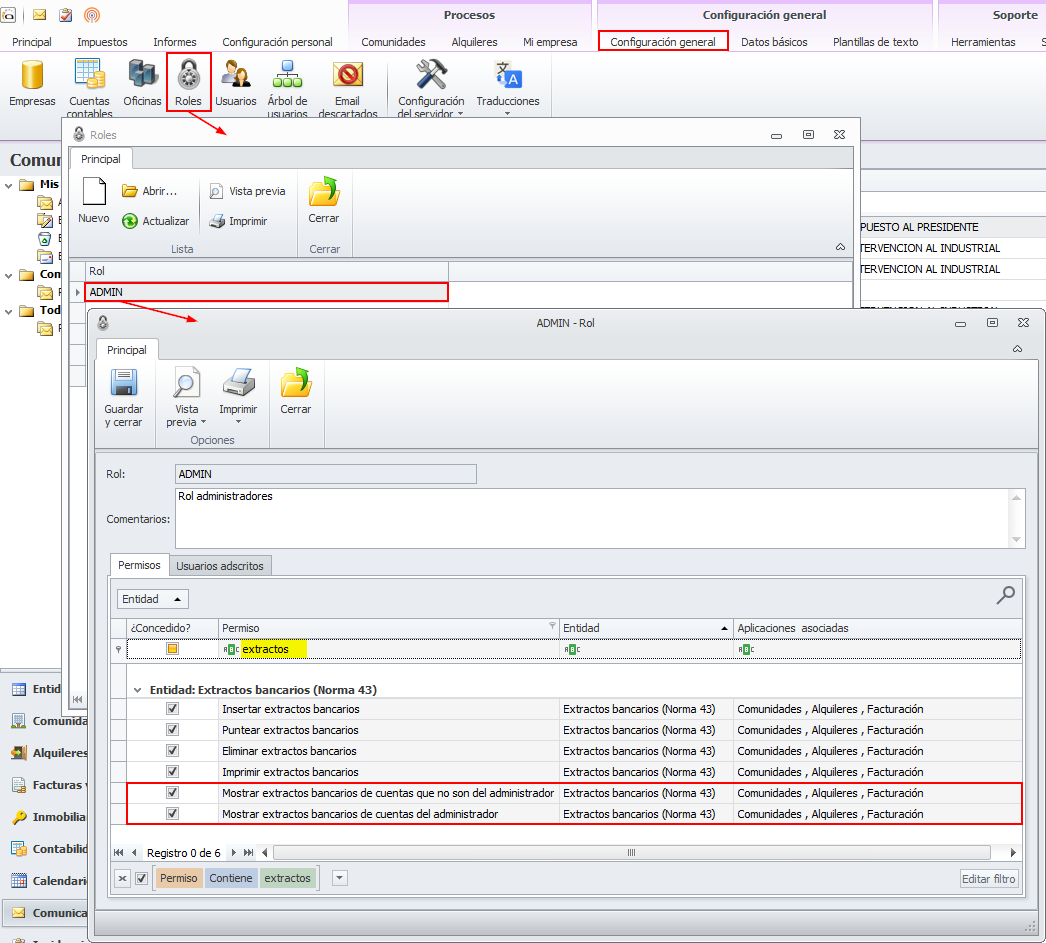1046x943 pixels.
Task: Open Árbol de usuarios tool
Action: [x=287, y=76]
